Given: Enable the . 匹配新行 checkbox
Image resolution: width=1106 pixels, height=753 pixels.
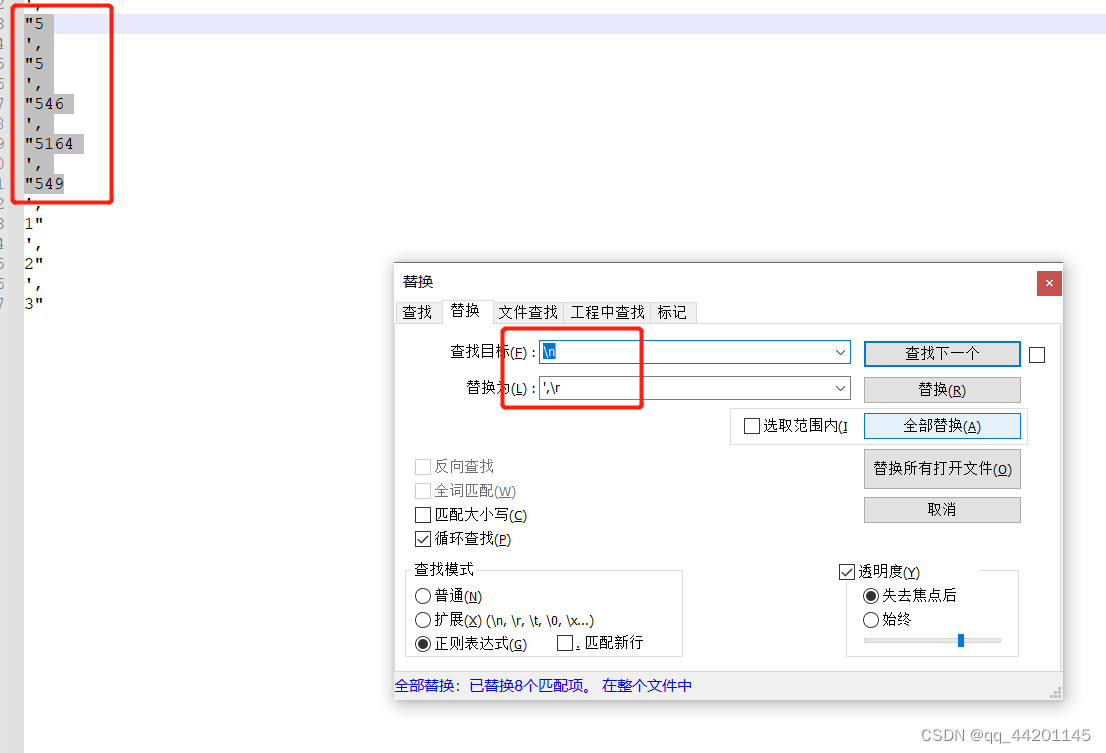Looking at the screenshot, I should pos(564,643).
